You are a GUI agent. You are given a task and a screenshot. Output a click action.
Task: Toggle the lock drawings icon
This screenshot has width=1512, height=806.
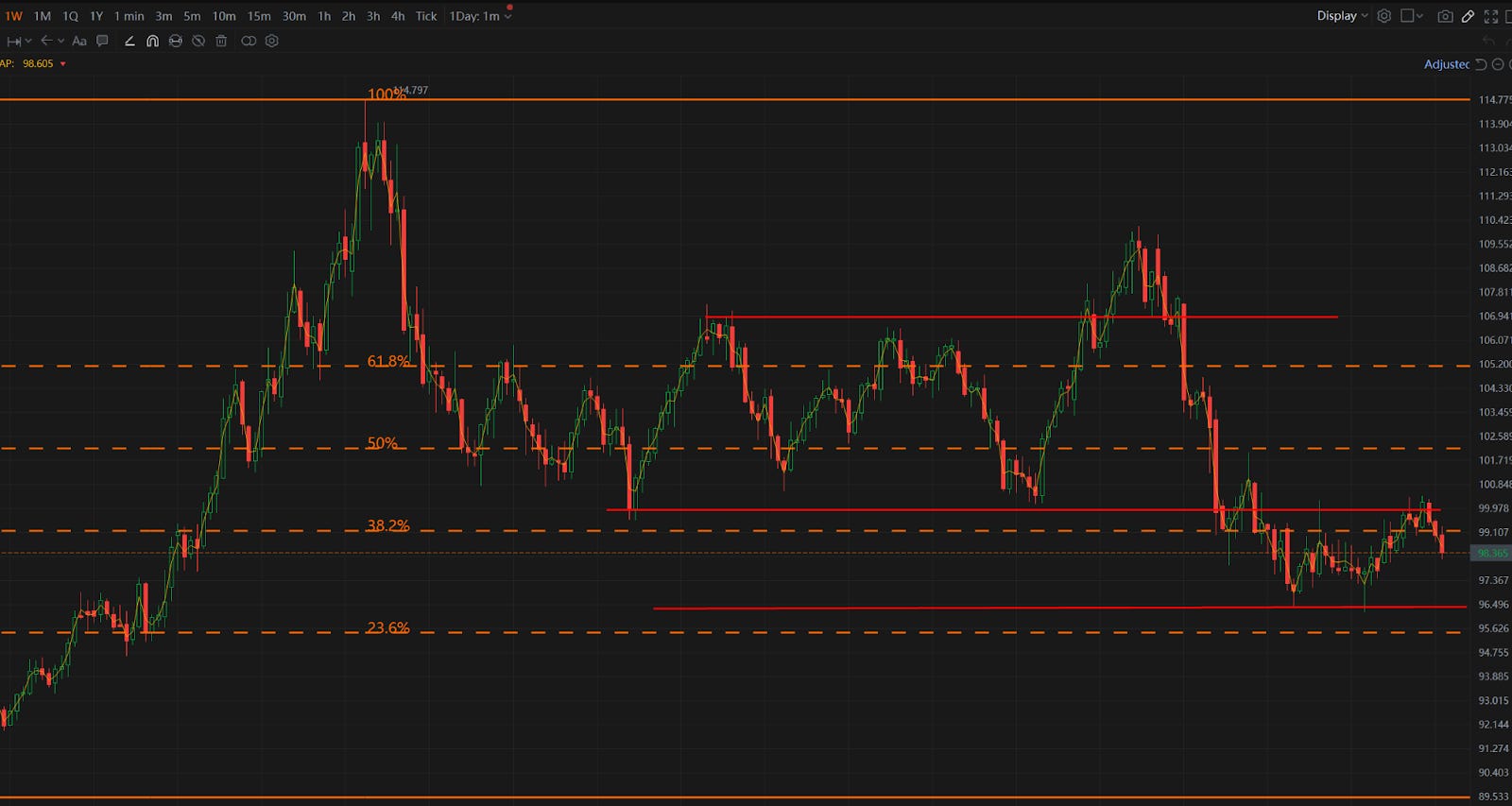[x=175, y=41]
